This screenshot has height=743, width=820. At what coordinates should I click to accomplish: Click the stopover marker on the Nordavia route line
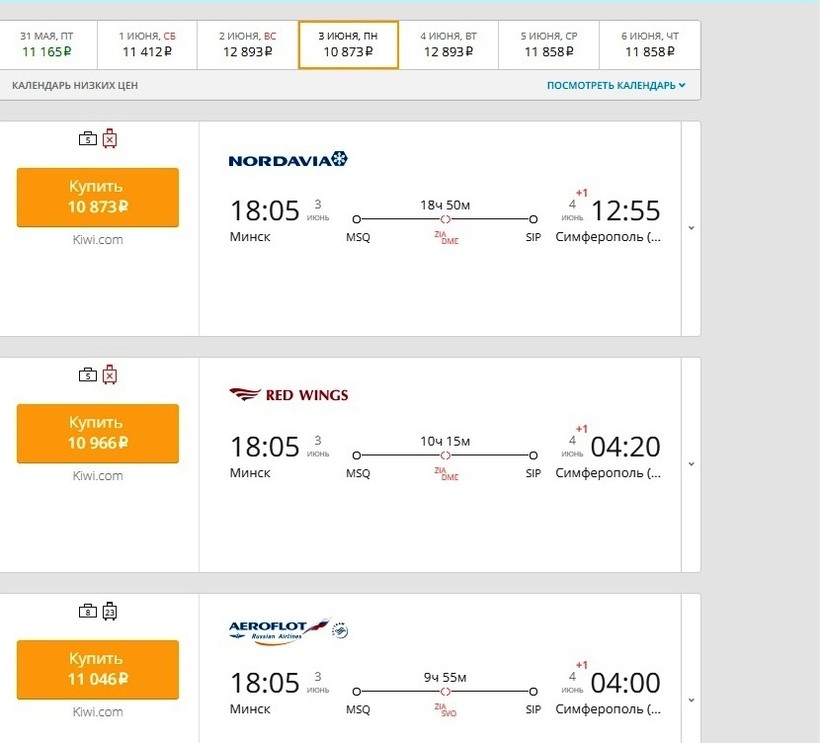446,219
